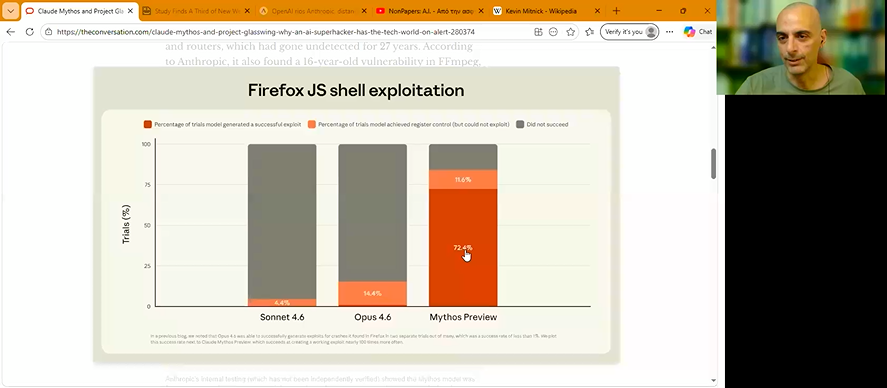Click the Trials (%) axis title
887x388 pixels.
coord(126,225)
